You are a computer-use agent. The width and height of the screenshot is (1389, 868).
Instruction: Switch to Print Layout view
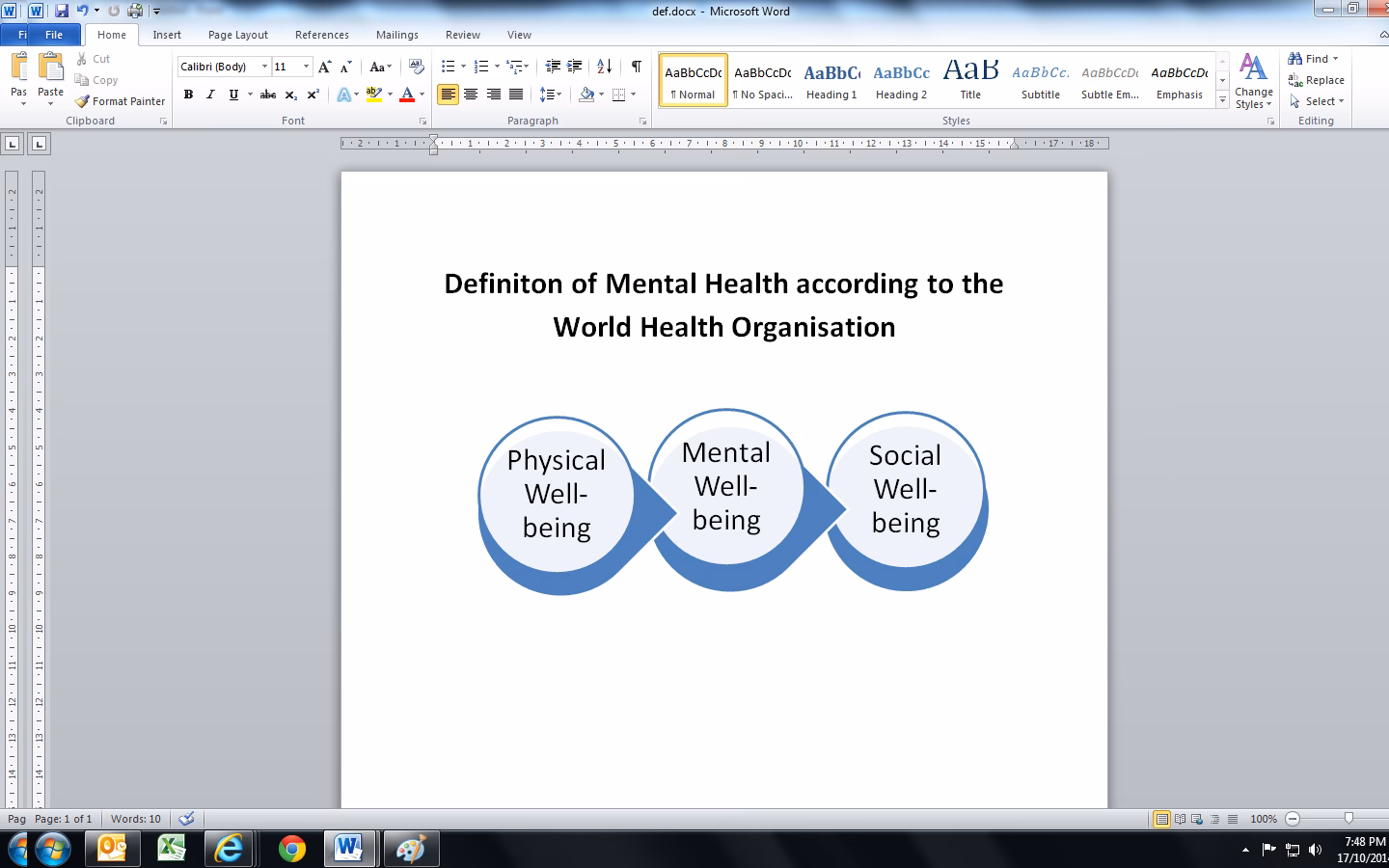tap(1162, 819)
